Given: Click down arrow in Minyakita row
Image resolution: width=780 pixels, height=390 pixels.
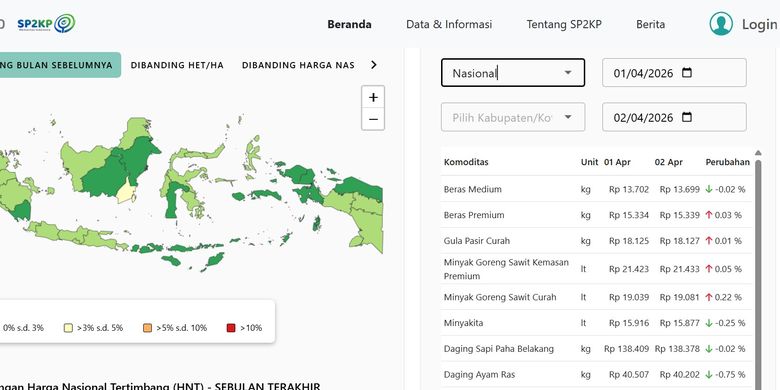Looking at the screenshot, I should click(x=709, y=323).
